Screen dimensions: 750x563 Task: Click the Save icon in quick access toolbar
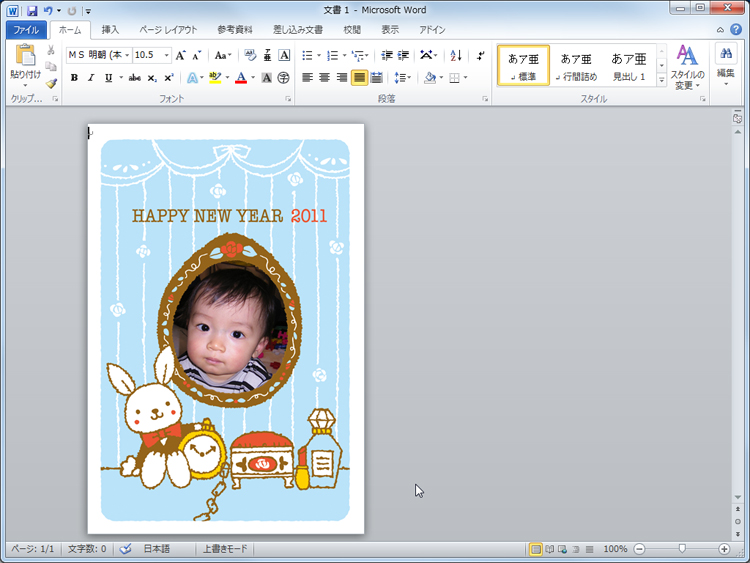(x=32, y=11)
